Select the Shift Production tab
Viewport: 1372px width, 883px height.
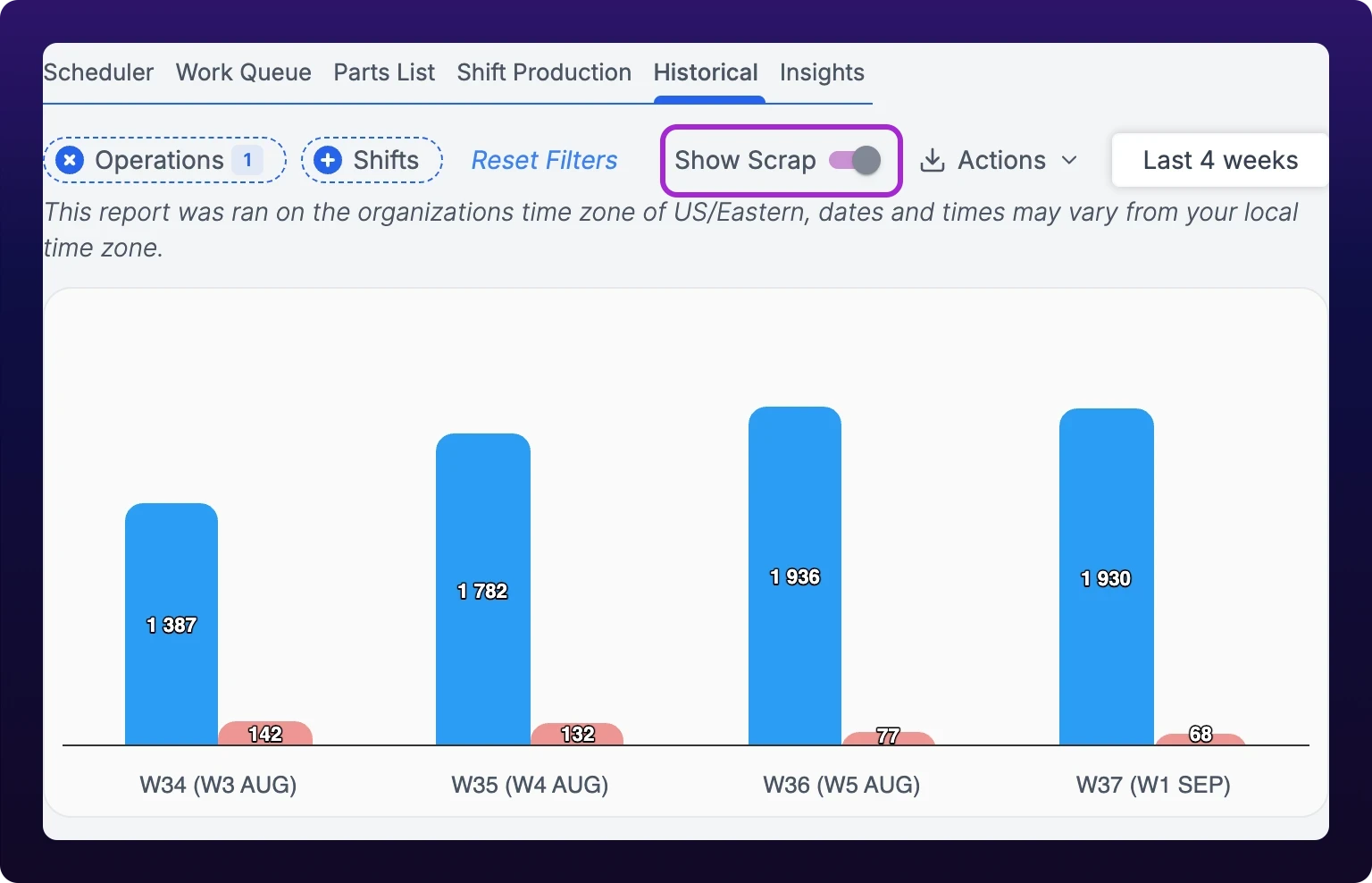(544, 72)
